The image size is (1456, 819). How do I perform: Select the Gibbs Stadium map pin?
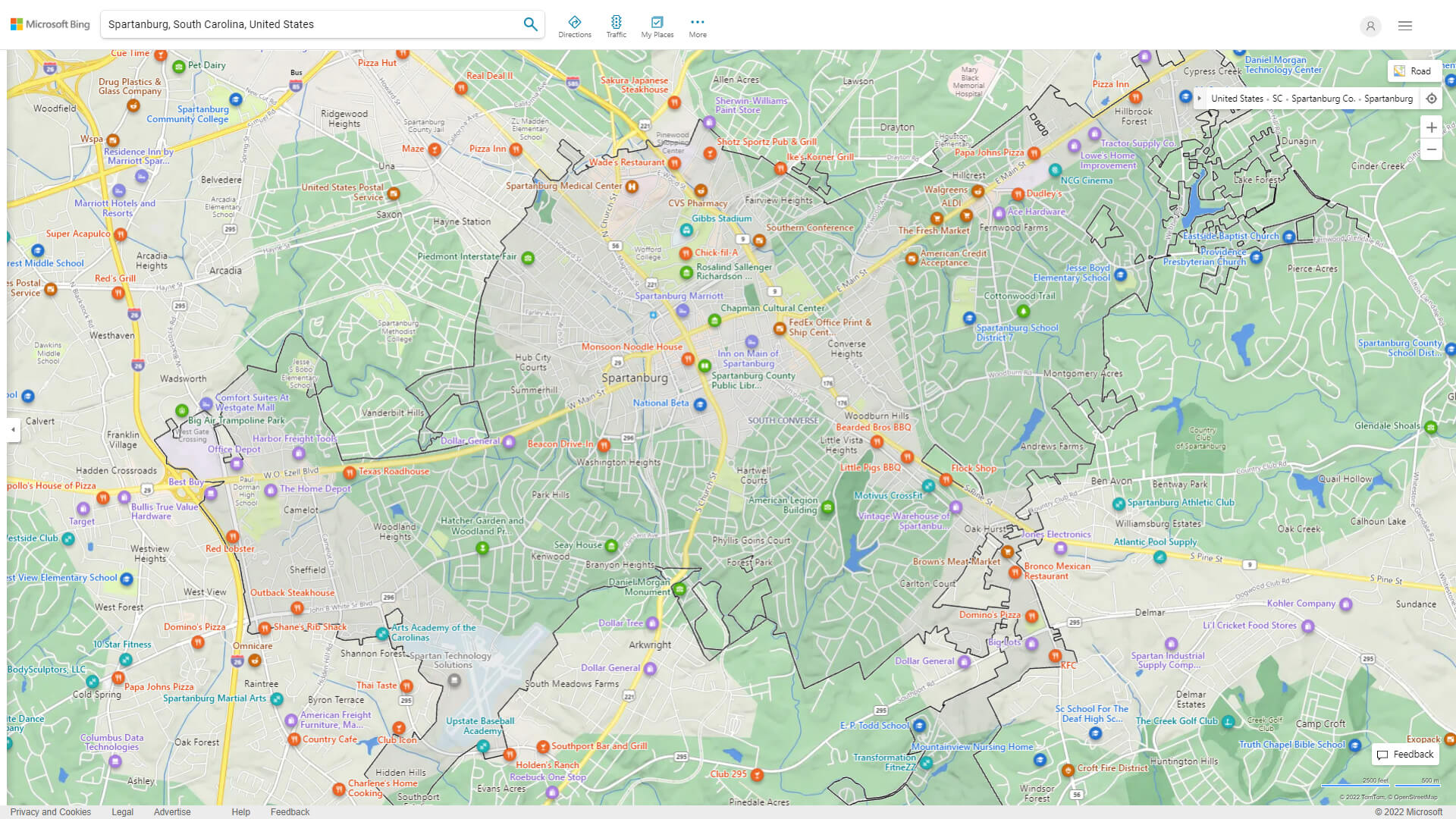(686, 229)
